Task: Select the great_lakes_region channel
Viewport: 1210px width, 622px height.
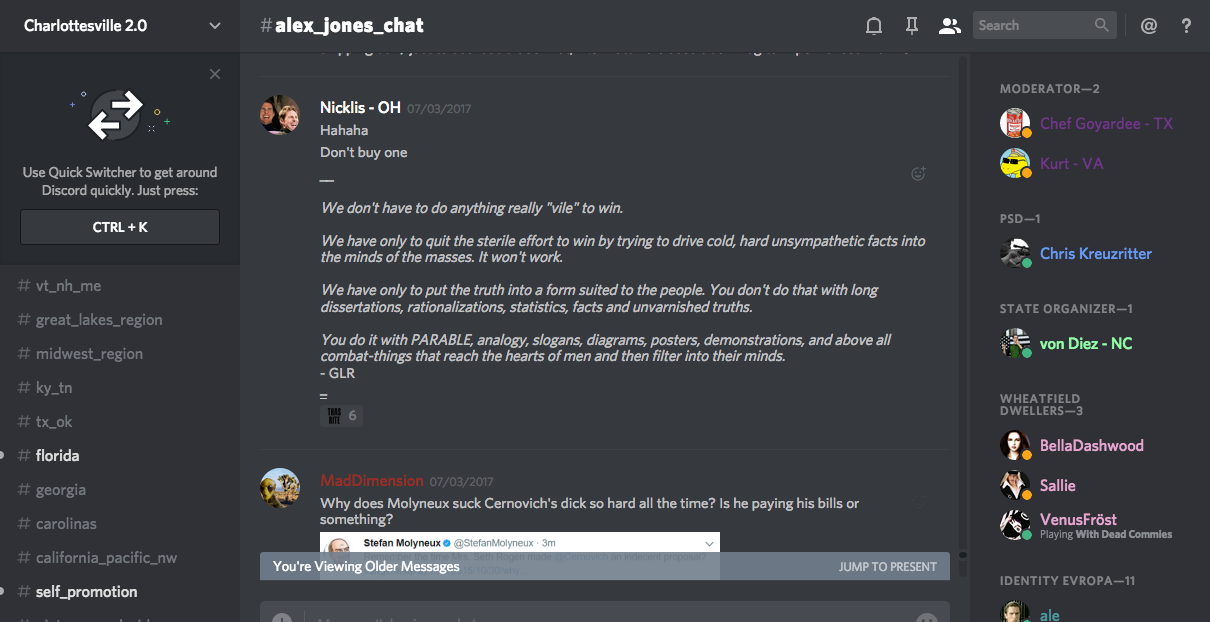Action: [x=98, y=320]
